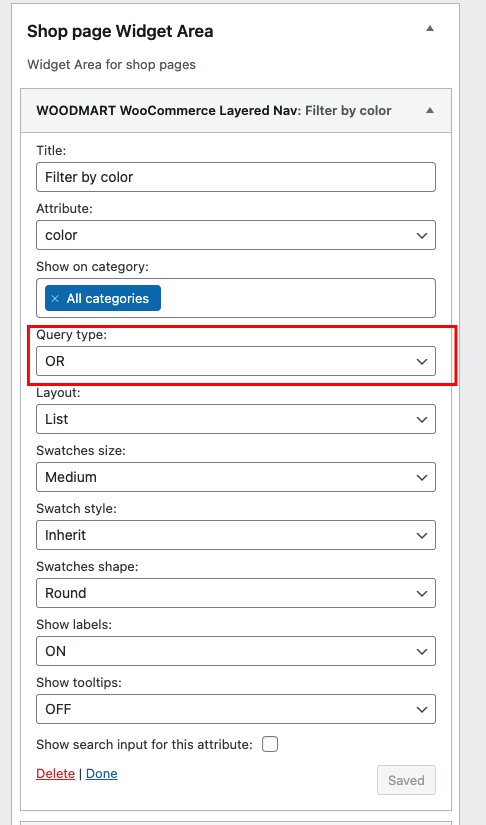The width and height of the screenshot is (486, 825).
Task: Open the Swatches size Medium dropdown
Action: tap(236, 477)
